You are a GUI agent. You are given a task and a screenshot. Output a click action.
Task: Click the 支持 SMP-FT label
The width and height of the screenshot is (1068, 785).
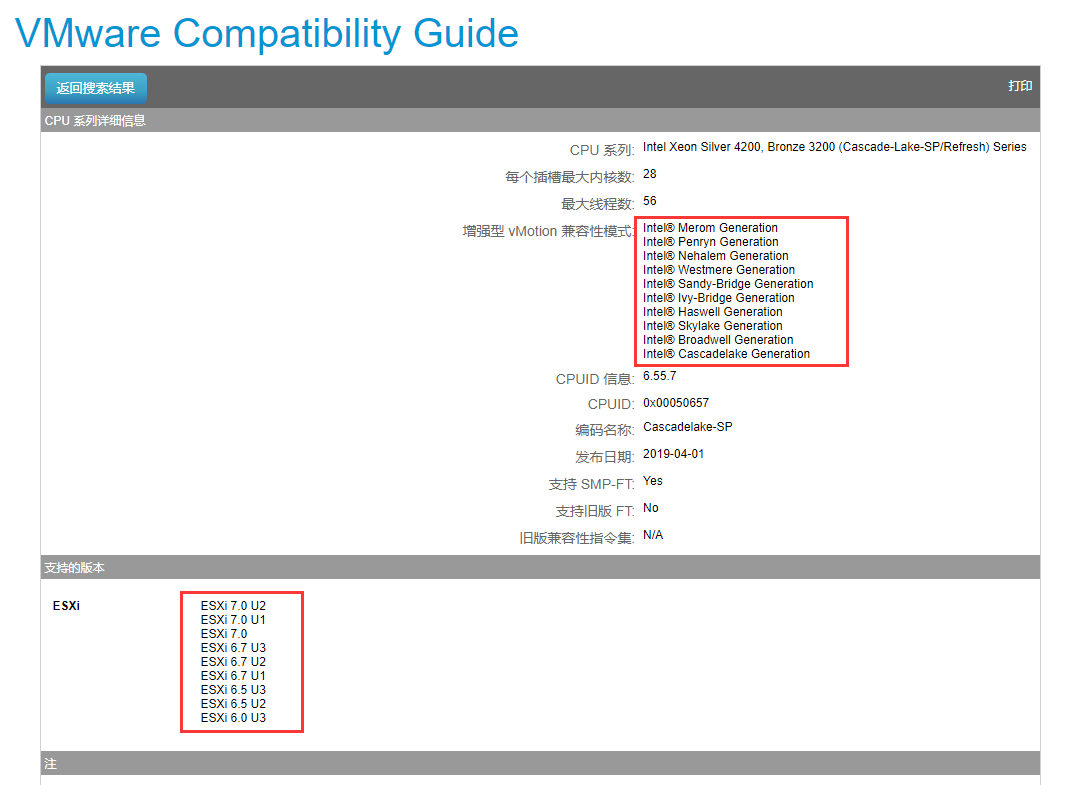591,484
